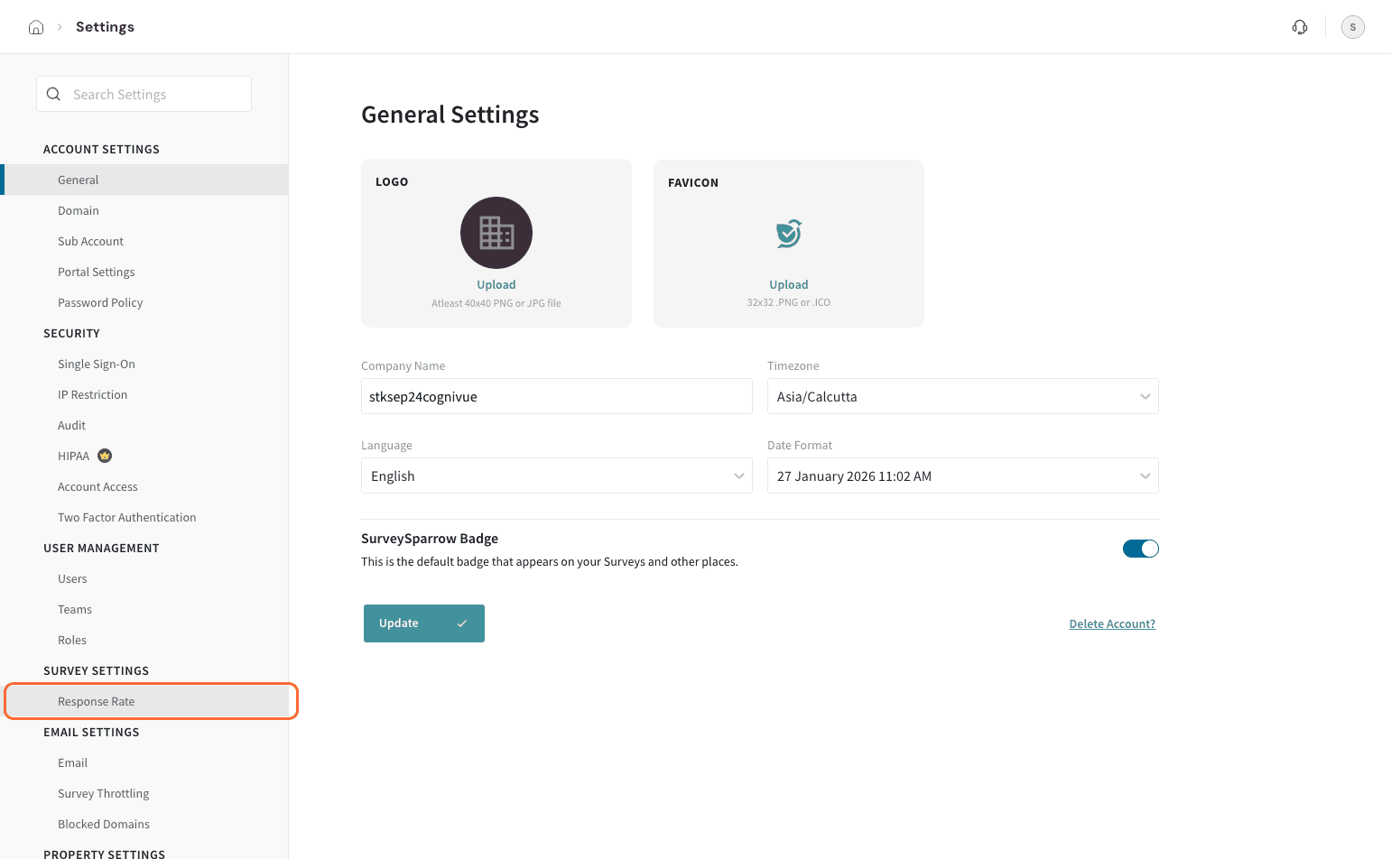Click Upload under the Logo
Viewport: 1391px width, 868px height.
click(x=496, y=285)
